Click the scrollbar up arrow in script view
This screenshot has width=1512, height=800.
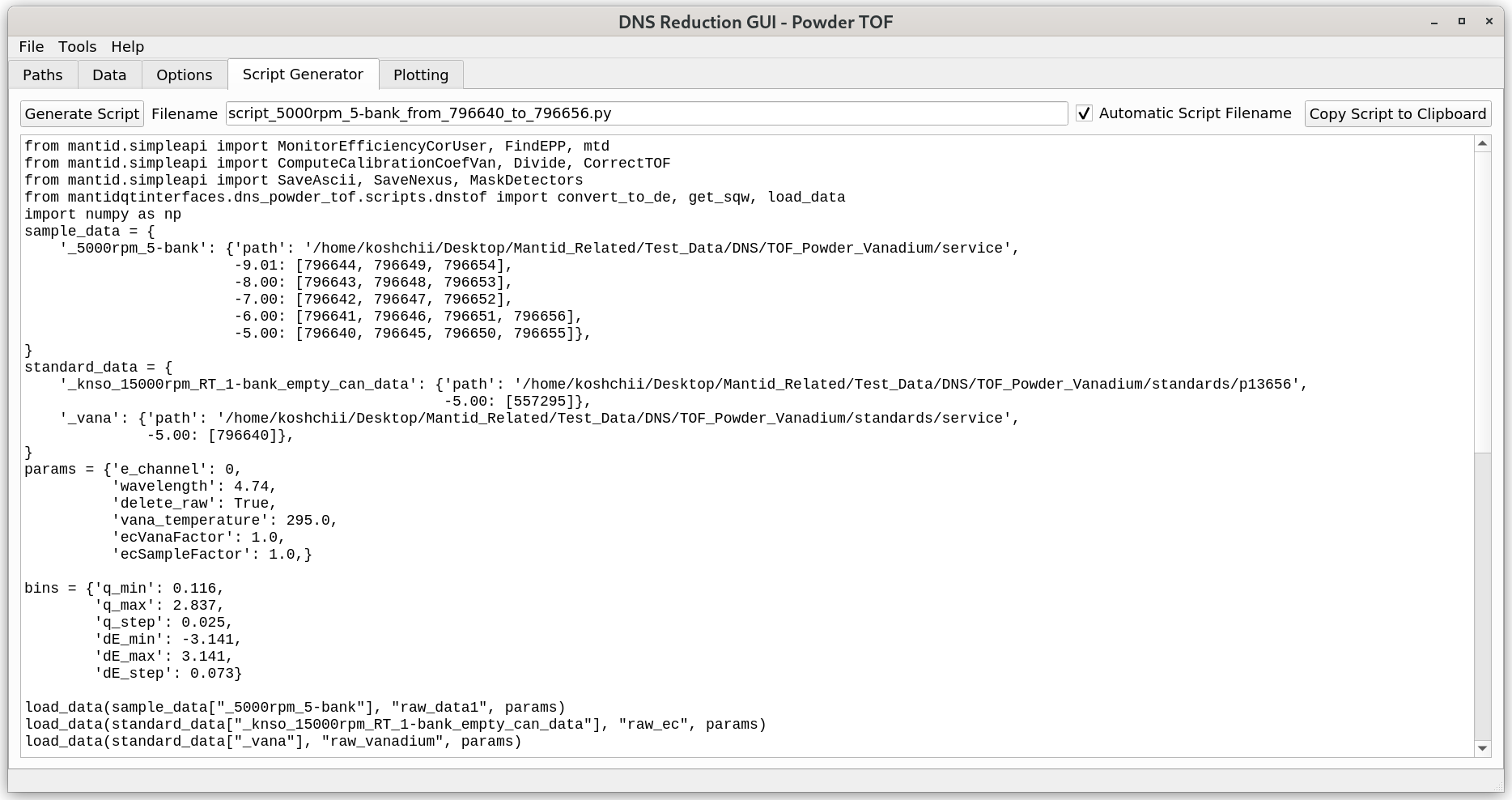pos(1482,144)
